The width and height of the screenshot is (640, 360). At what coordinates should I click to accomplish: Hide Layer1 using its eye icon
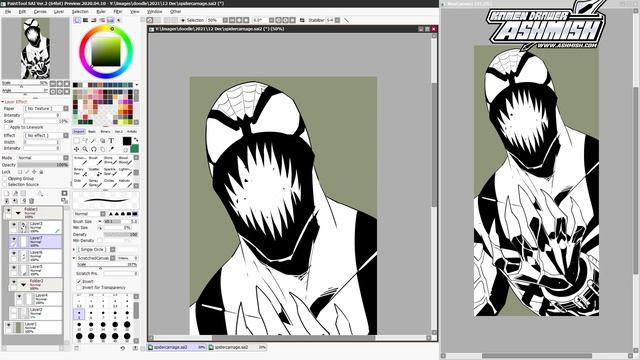[8, 325]
